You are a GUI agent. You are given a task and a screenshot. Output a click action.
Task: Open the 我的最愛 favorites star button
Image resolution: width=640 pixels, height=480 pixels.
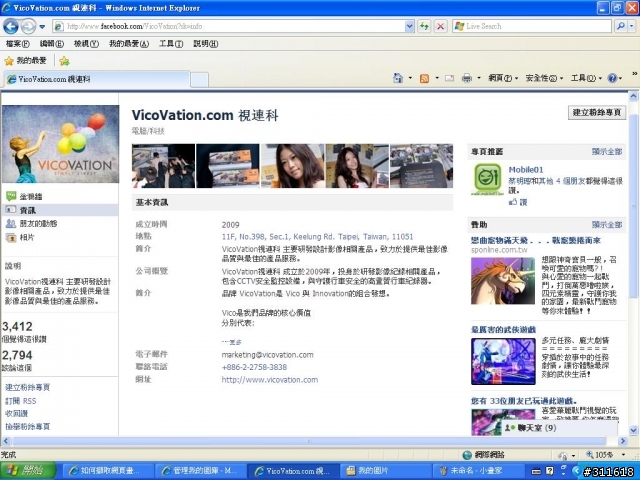tap(25, 61)
